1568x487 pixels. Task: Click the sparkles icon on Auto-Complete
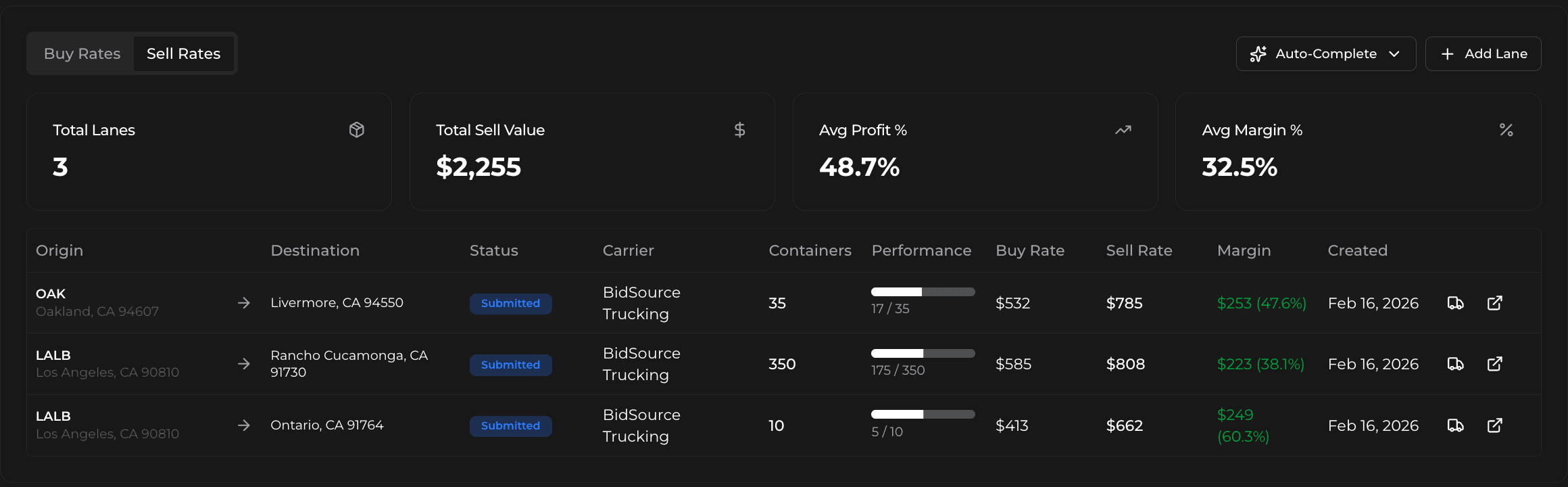(1258, 53)
